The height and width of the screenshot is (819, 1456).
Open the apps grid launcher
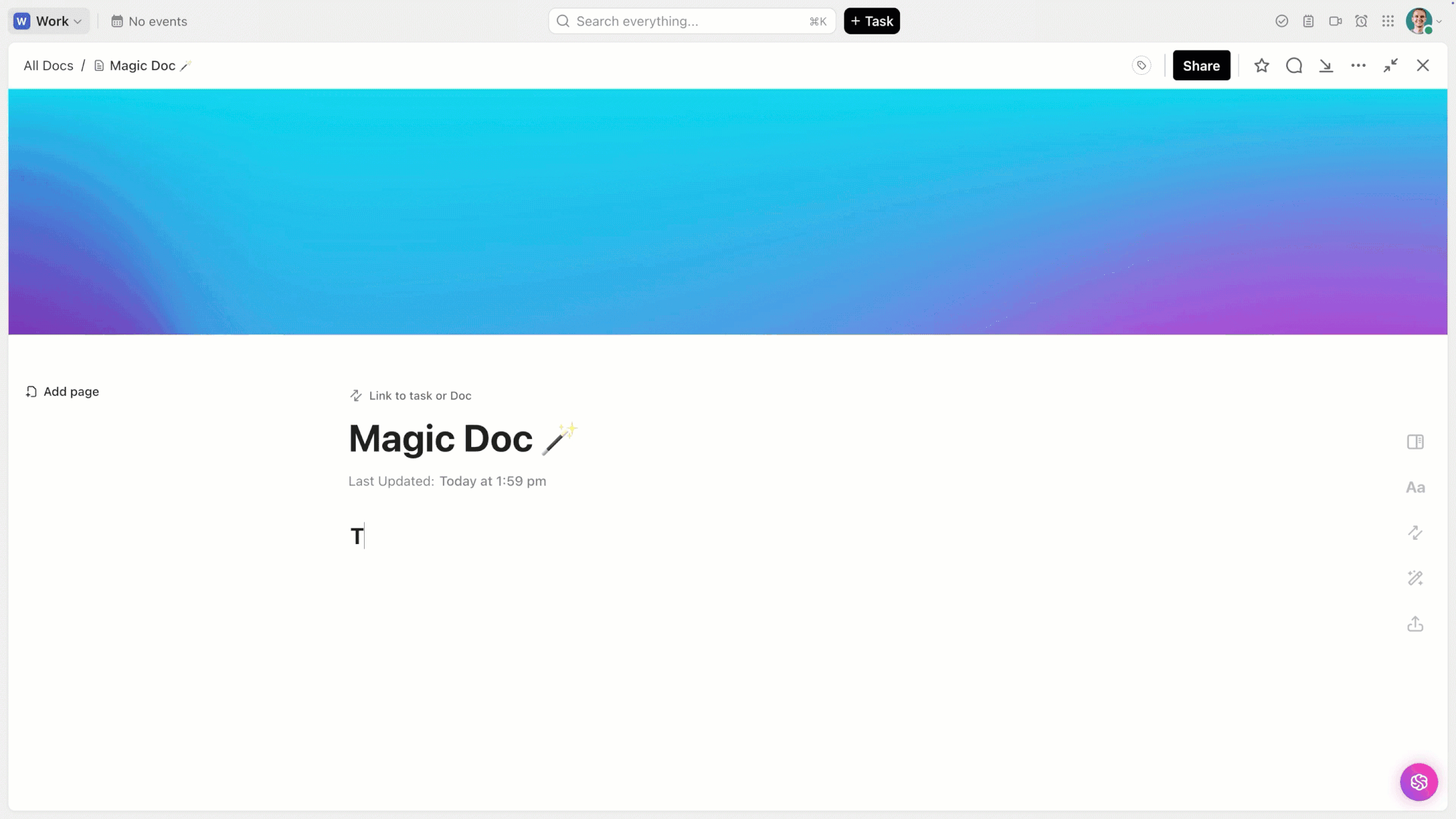click(x=1388, y=21)
